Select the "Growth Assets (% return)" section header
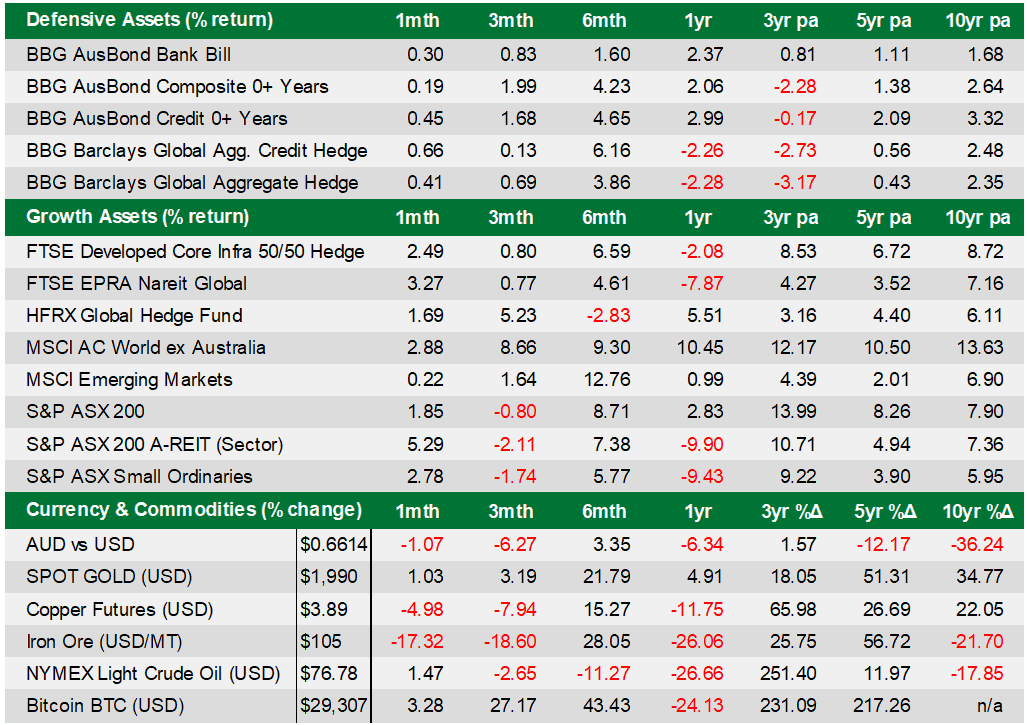 pos(138,217)
